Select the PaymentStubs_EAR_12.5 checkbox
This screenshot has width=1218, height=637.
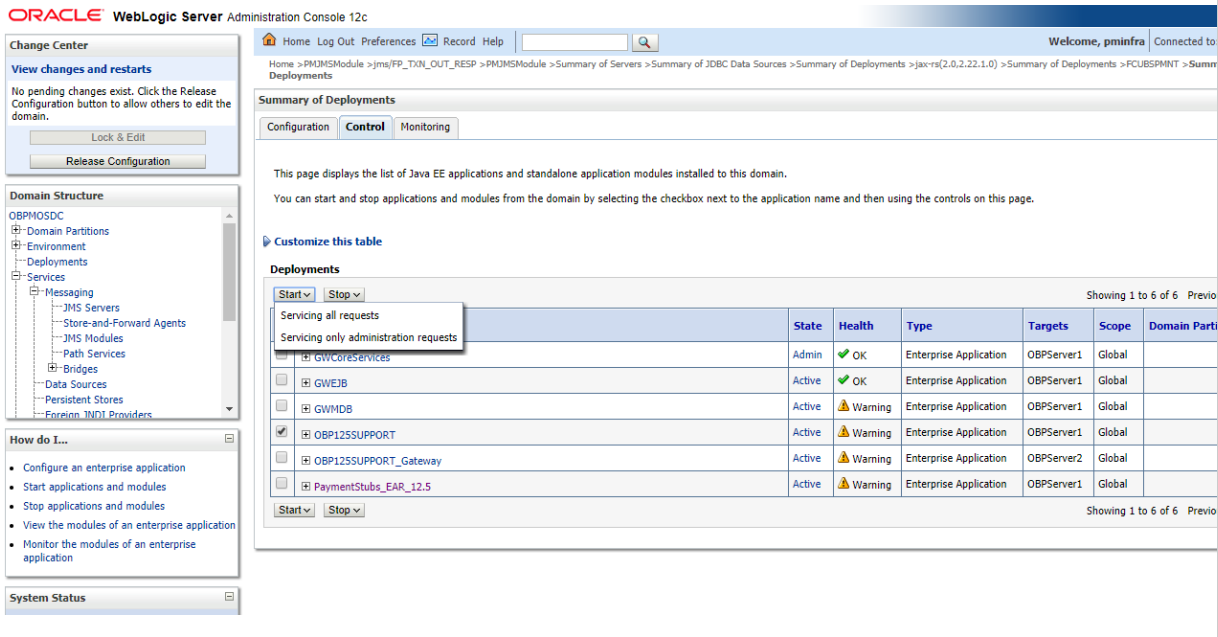[x=281, y=483]
